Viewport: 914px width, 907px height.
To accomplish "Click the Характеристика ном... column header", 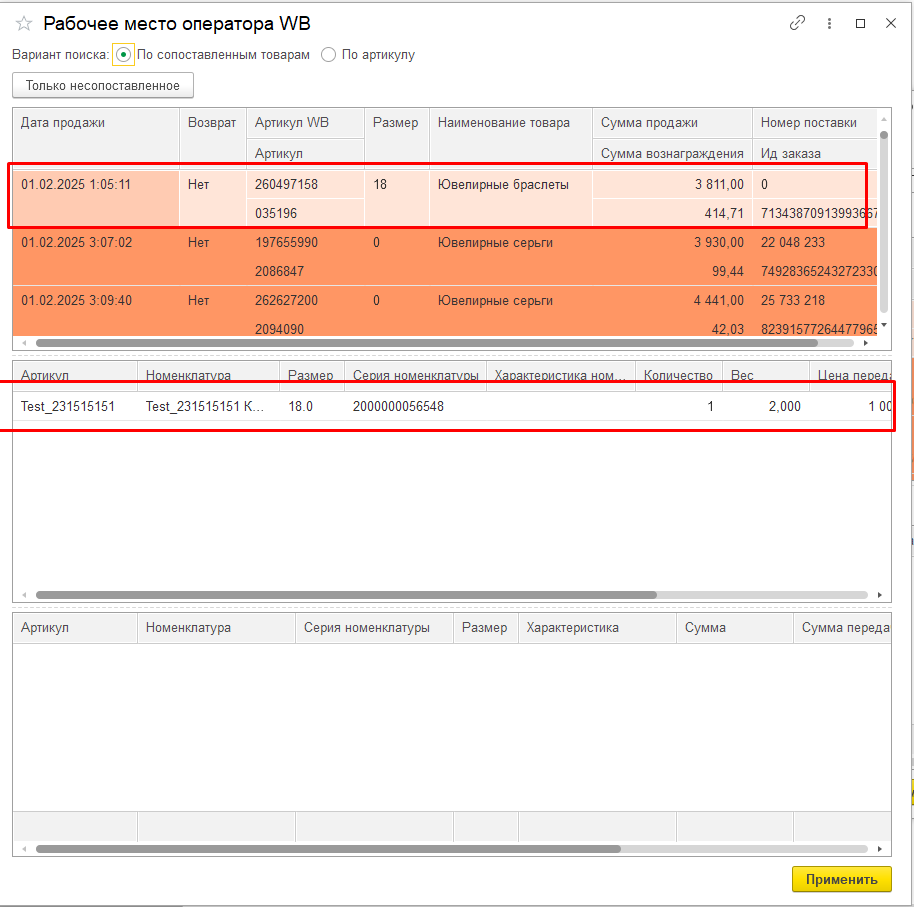I will (560, 376).
